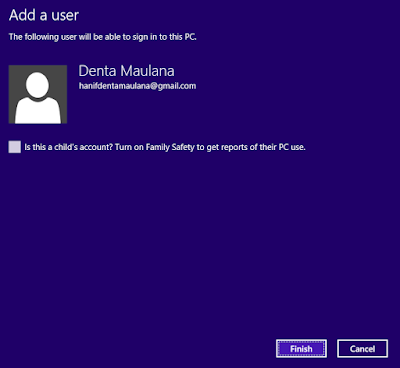Image resolution: width=400 pixels, height=368 pixels.
Task: Click "The following user will be able to sign in" text
Action: (x=102, y=37)
